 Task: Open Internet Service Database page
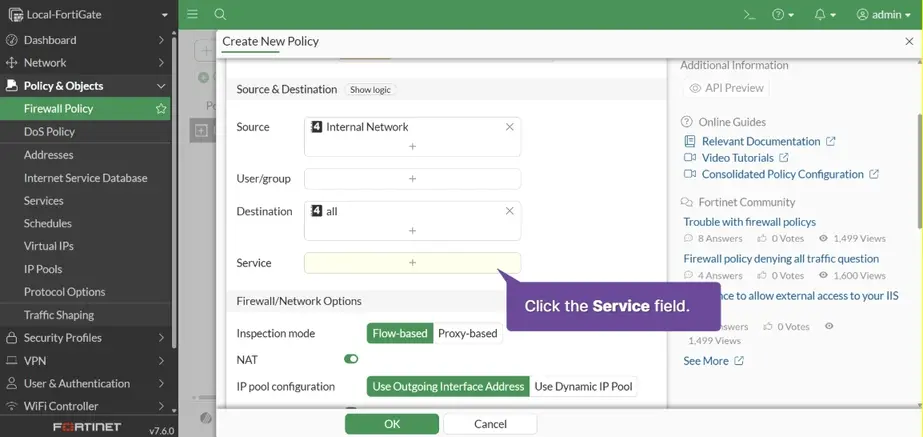point(85,178)
